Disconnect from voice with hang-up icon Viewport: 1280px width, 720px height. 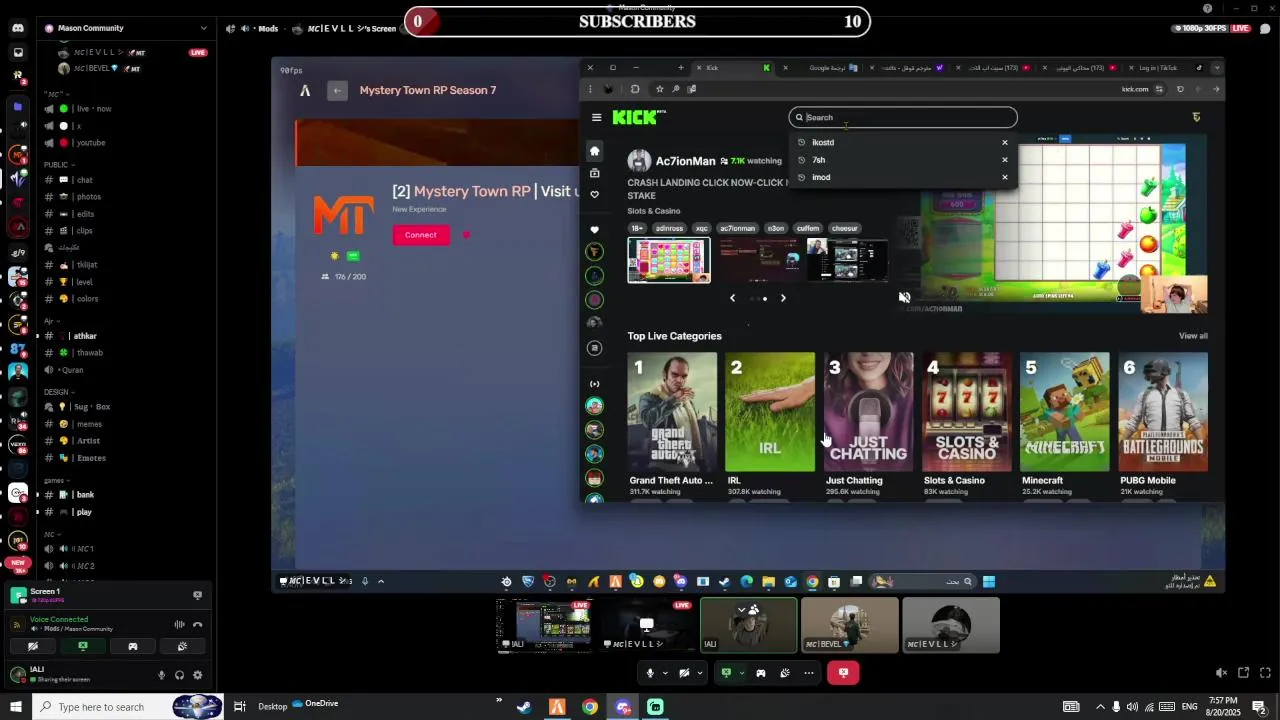[x=197, y=625]
